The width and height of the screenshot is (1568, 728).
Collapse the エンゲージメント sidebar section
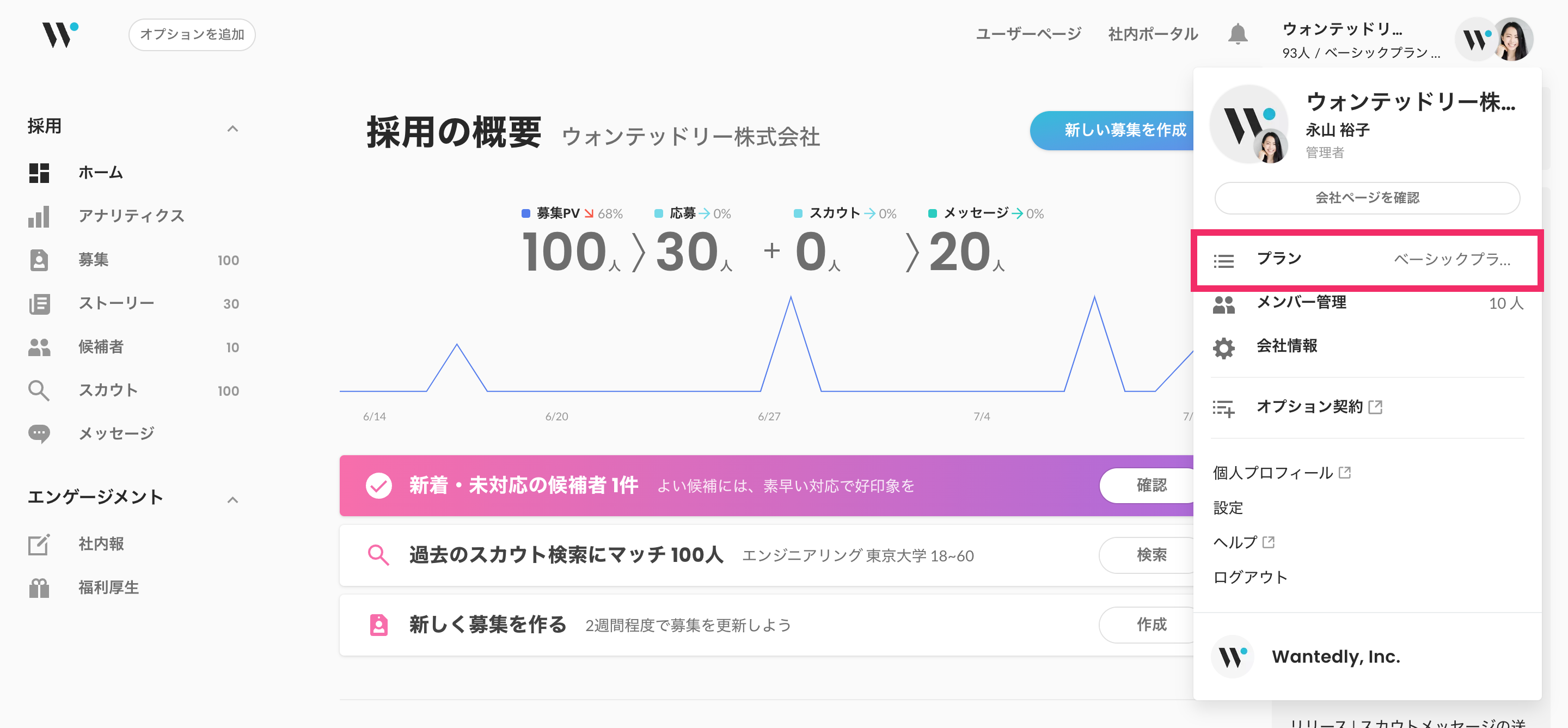click(232, 499)
